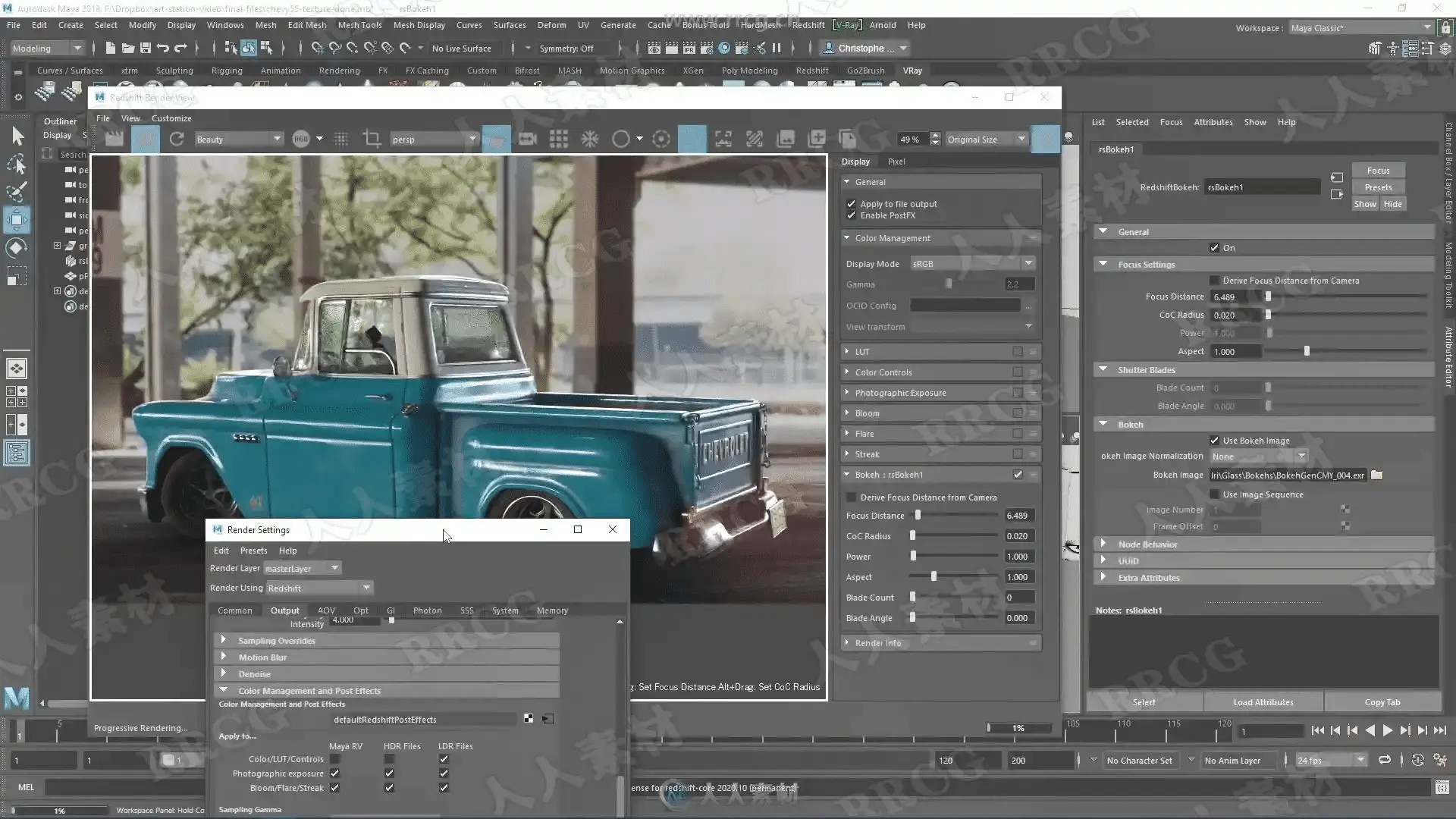
Task: Switch to the AOV tab in Render Settings
Action: pos(326,610)
